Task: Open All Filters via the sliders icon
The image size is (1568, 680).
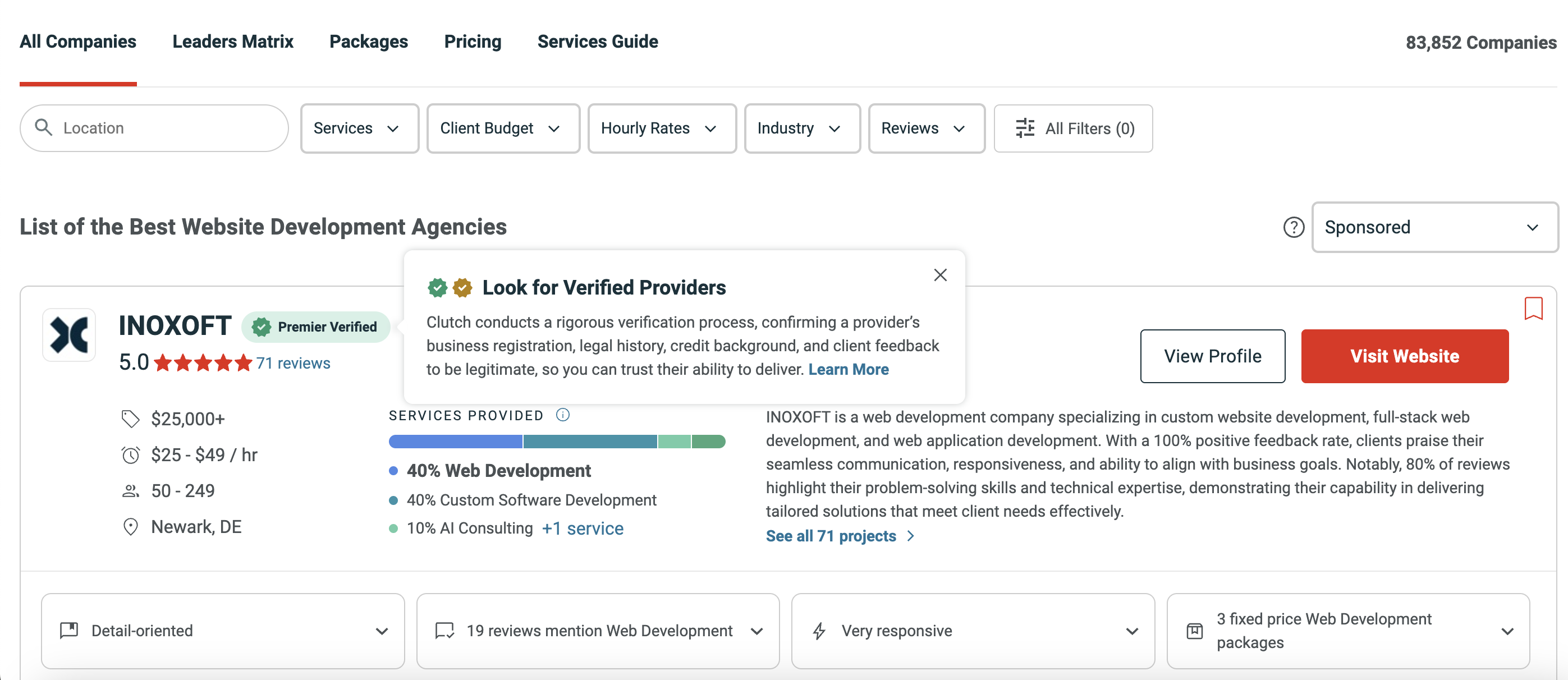Action: [1025, 128]
